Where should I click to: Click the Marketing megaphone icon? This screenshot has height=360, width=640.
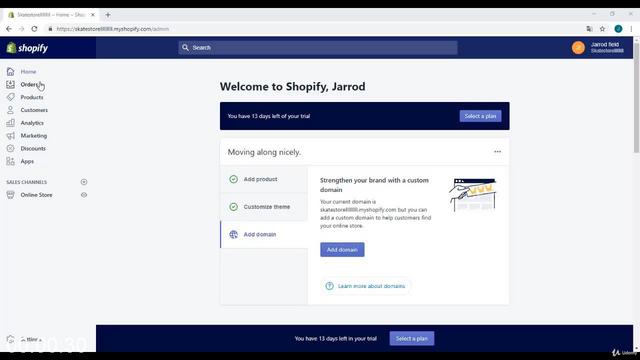pyautogui.click(x=11, y=136)
